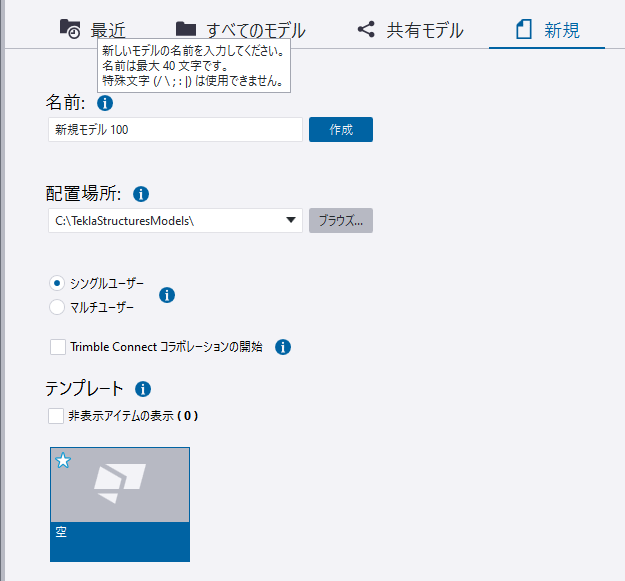Viewport: 625px width, 581px height.
Task: Click the ブラウズ... button
Action: tap(341, 220)
